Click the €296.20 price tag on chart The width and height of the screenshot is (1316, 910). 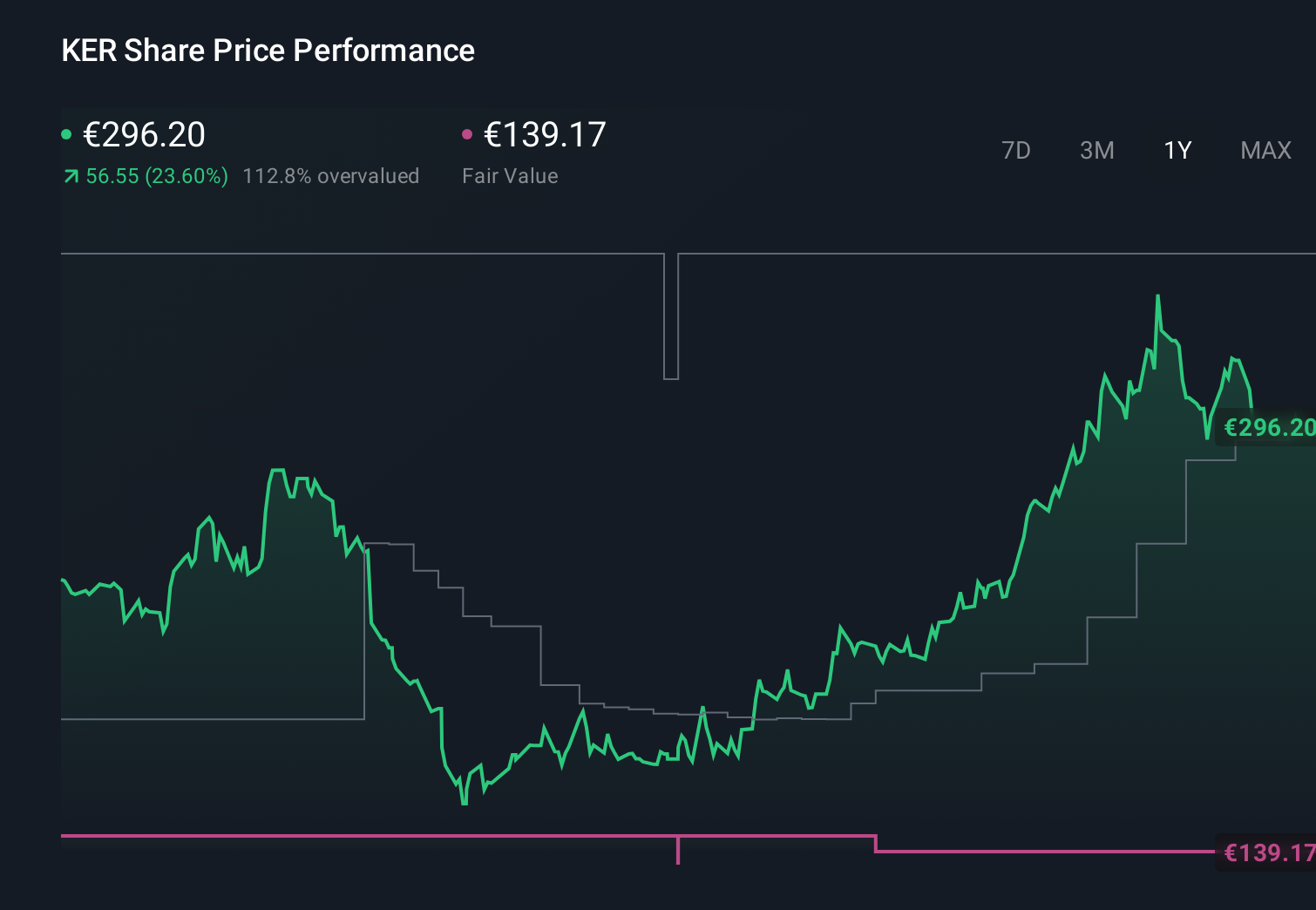1266,427
